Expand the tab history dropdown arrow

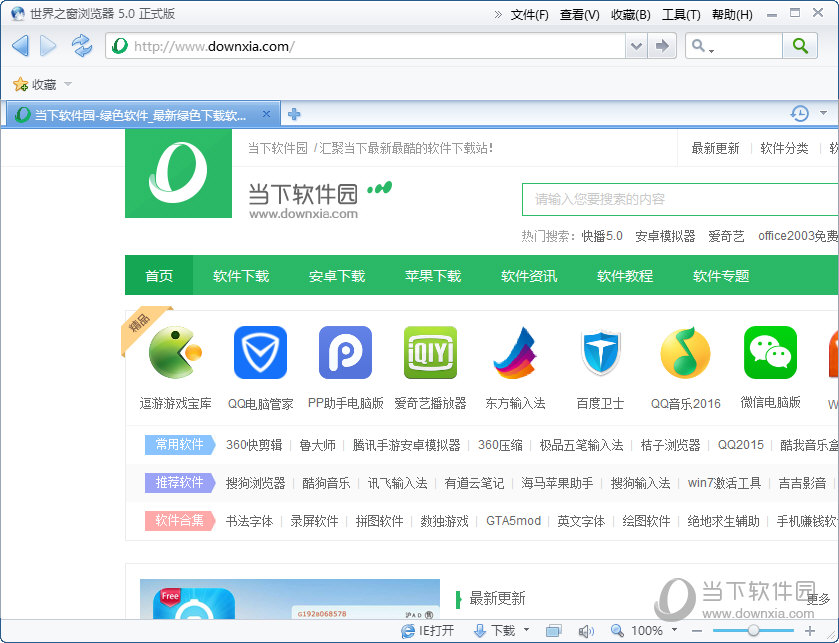823,113
